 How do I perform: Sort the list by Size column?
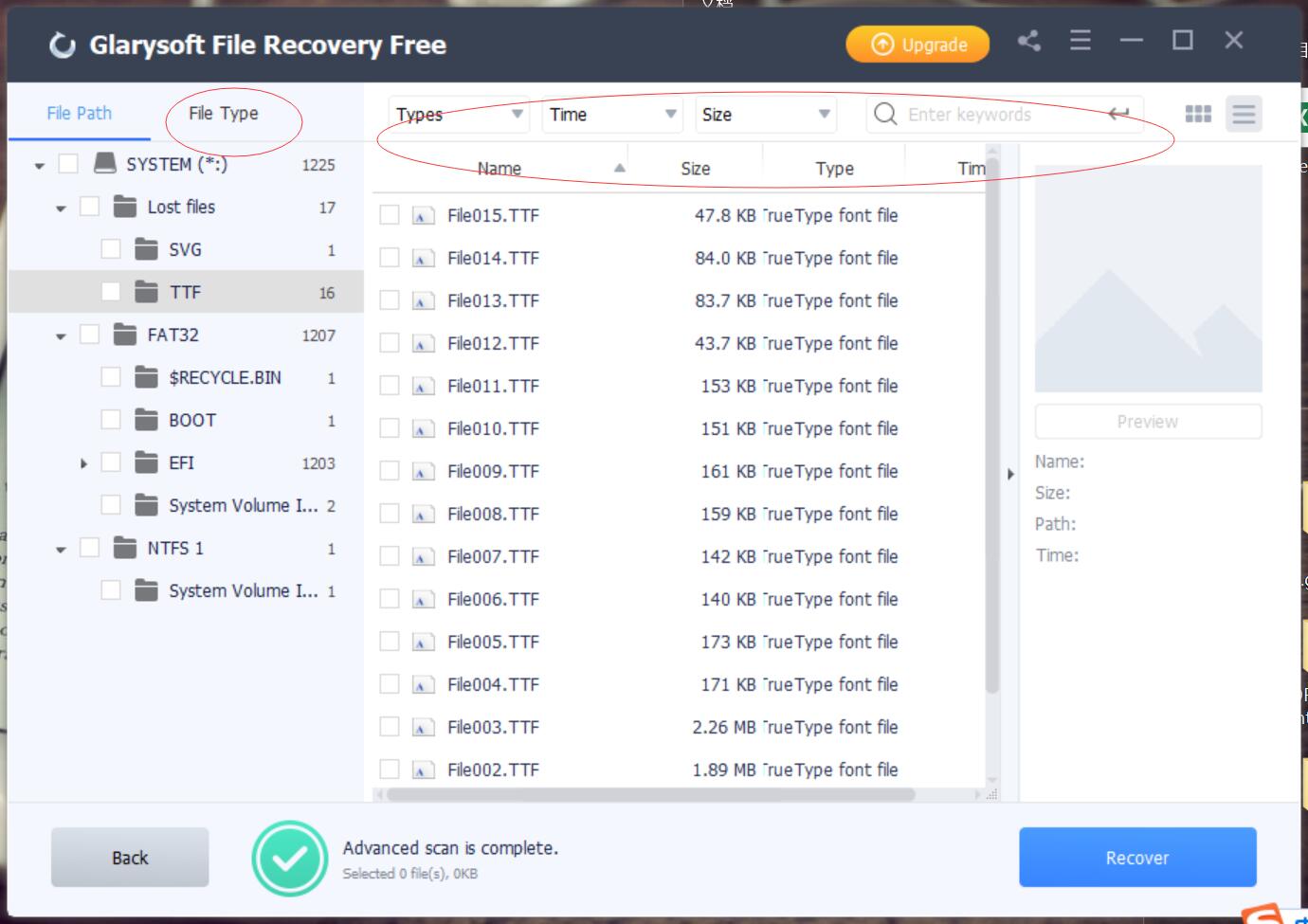(696, 168)
